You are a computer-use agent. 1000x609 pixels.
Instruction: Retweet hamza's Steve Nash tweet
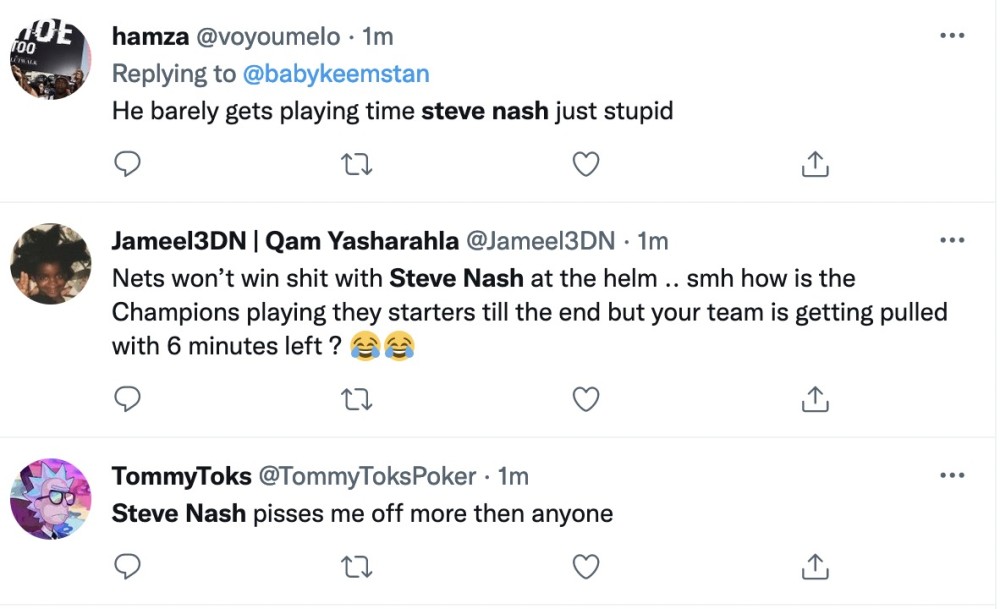click(357, 164)
